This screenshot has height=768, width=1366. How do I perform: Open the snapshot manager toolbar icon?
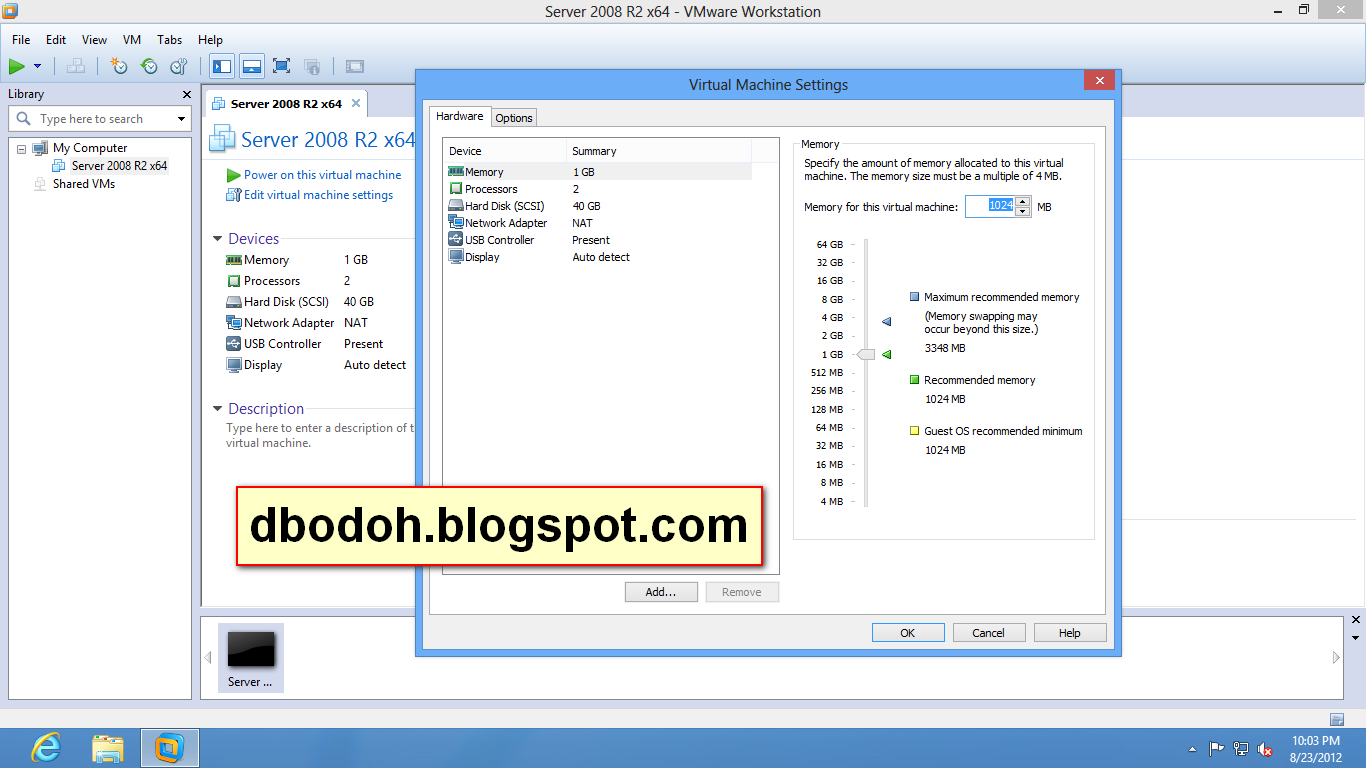(179, 66)
